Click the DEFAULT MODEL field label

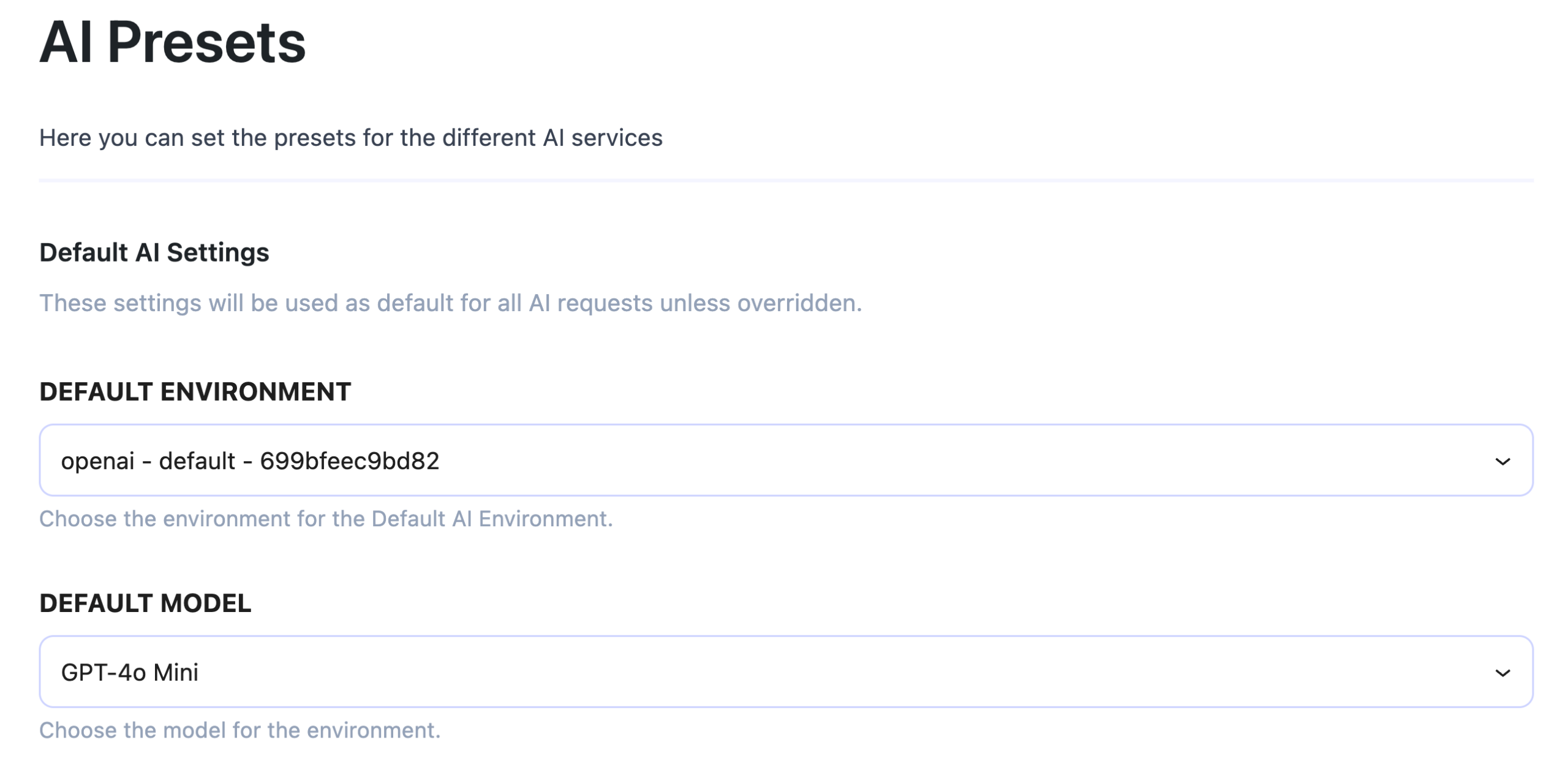click(x=145, y=603)
